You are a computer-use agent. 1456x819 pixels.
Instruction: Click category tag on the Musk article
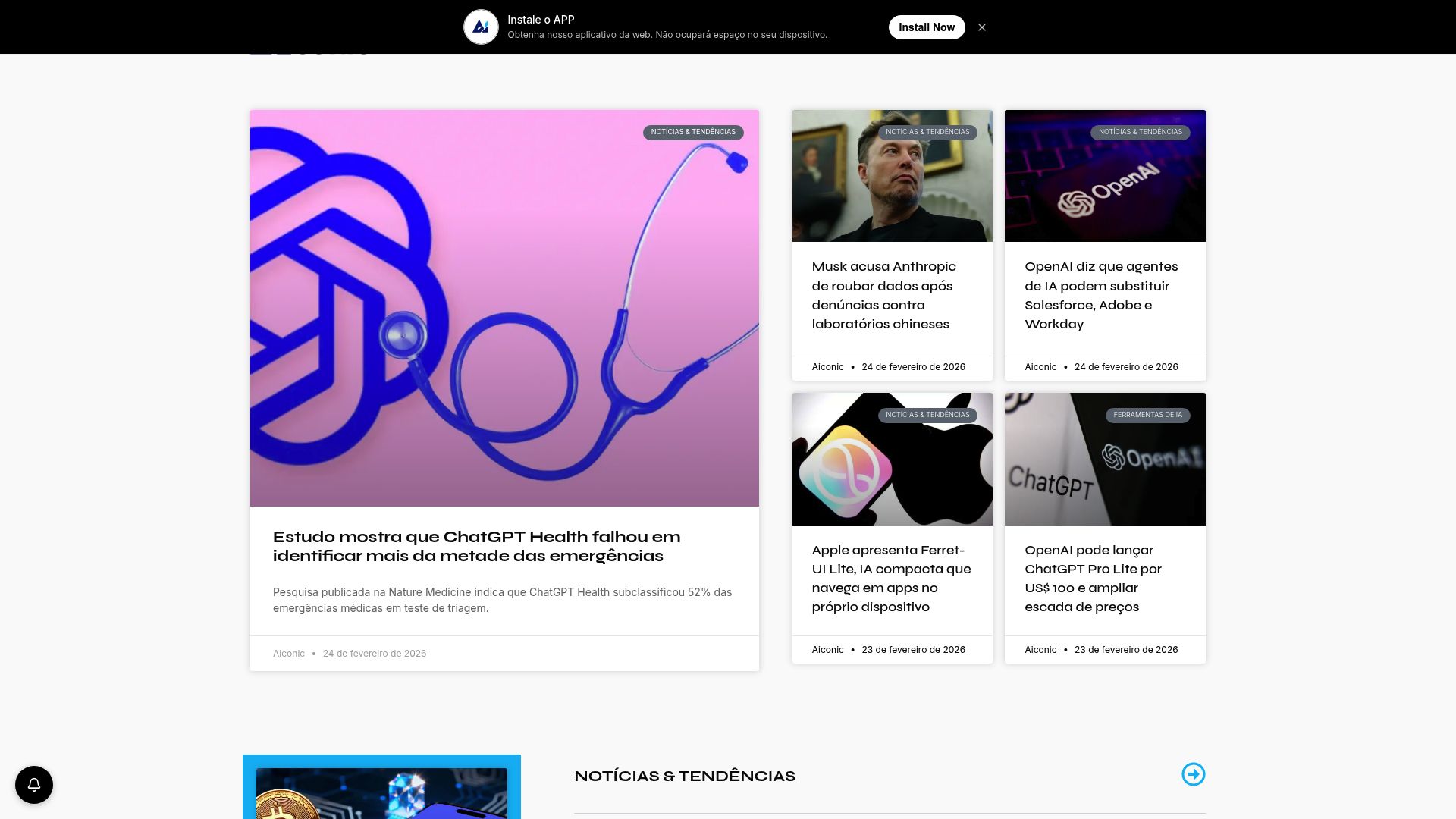tap(927, 132)
